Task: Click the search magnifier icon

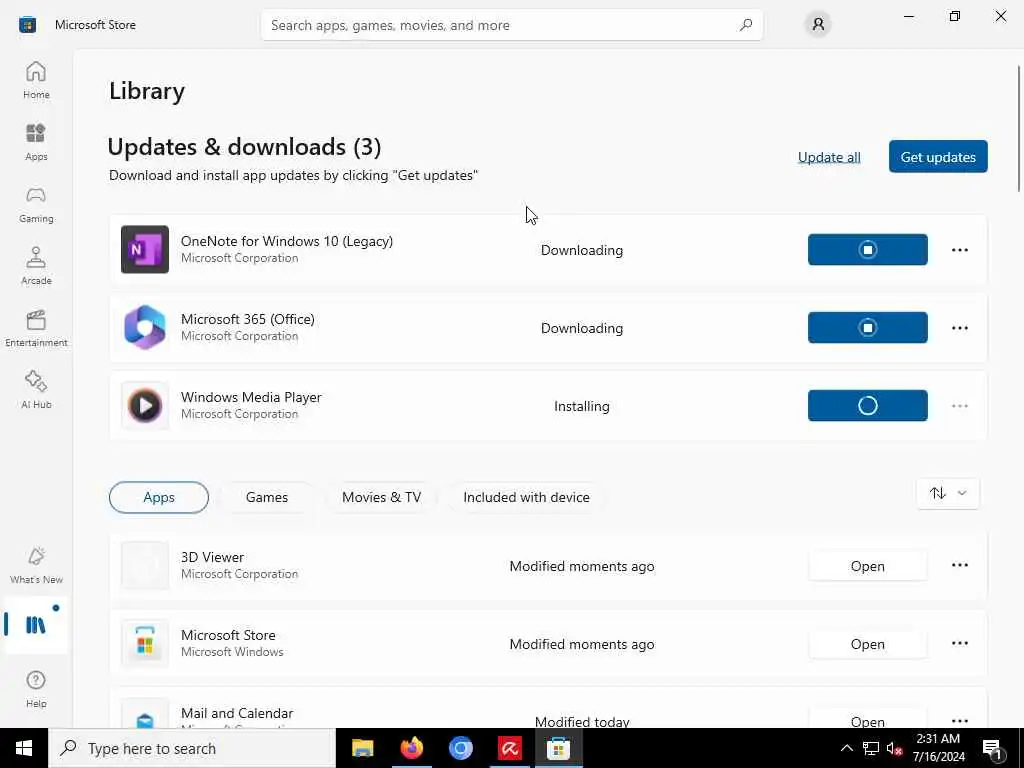Action: click(746, 25)
